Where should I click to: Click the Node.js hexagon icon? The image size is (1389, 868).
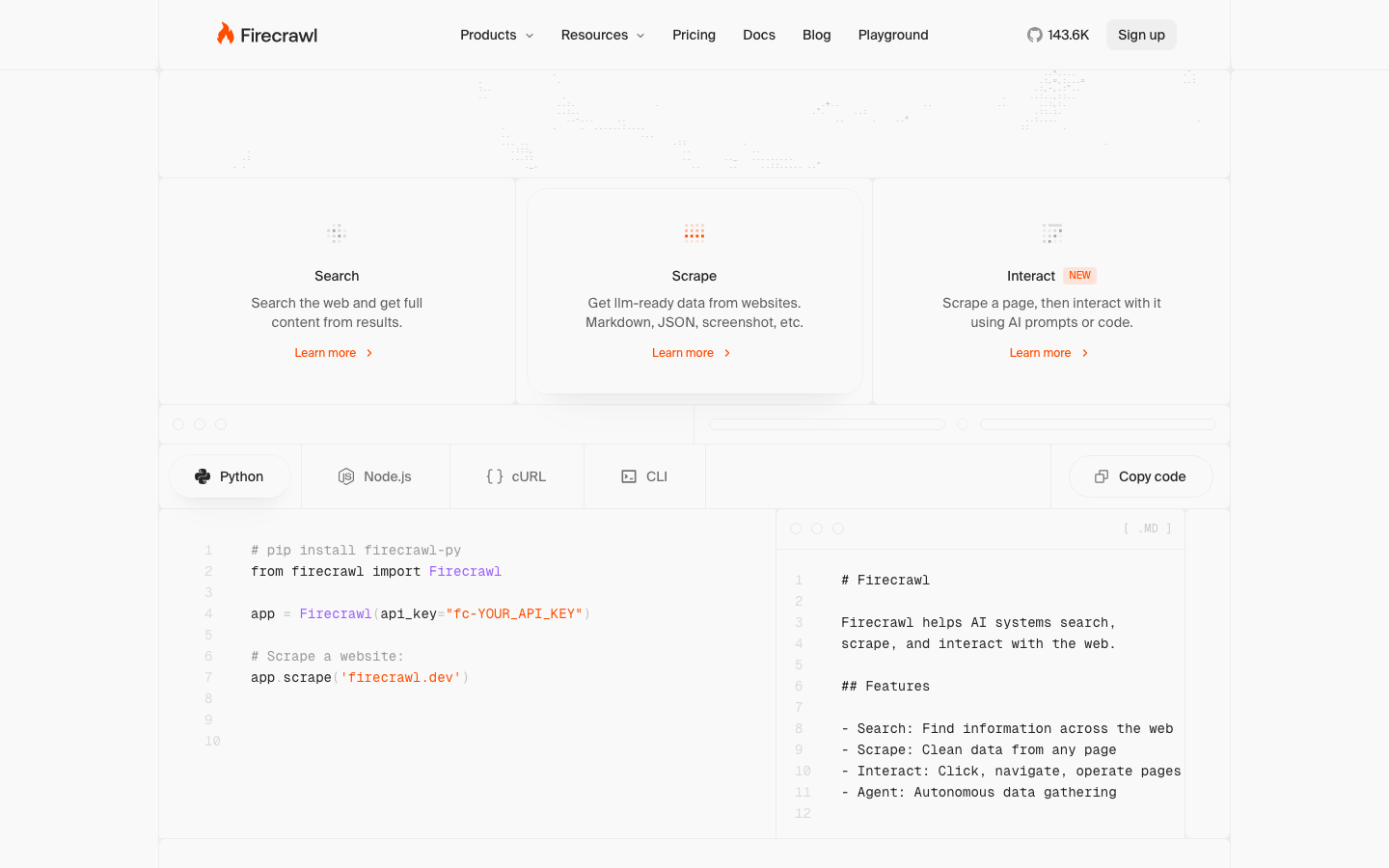[346, 476]
